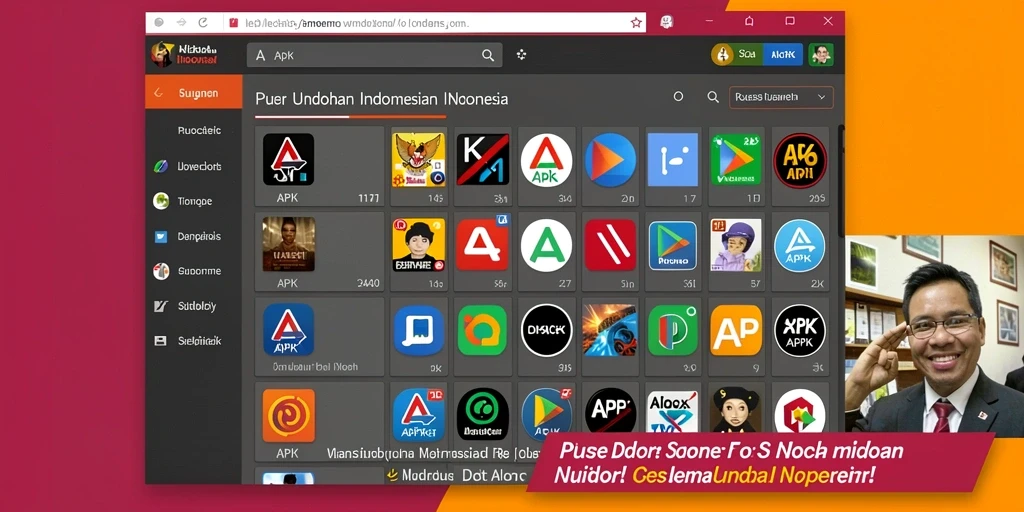Click the browser back button

point(159,22)
